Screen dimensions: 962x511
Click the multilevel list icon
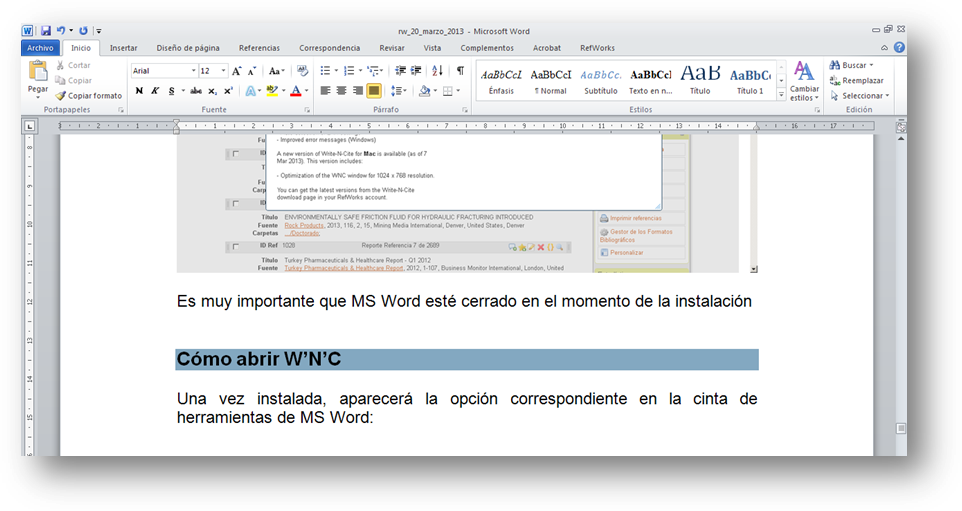373,71
